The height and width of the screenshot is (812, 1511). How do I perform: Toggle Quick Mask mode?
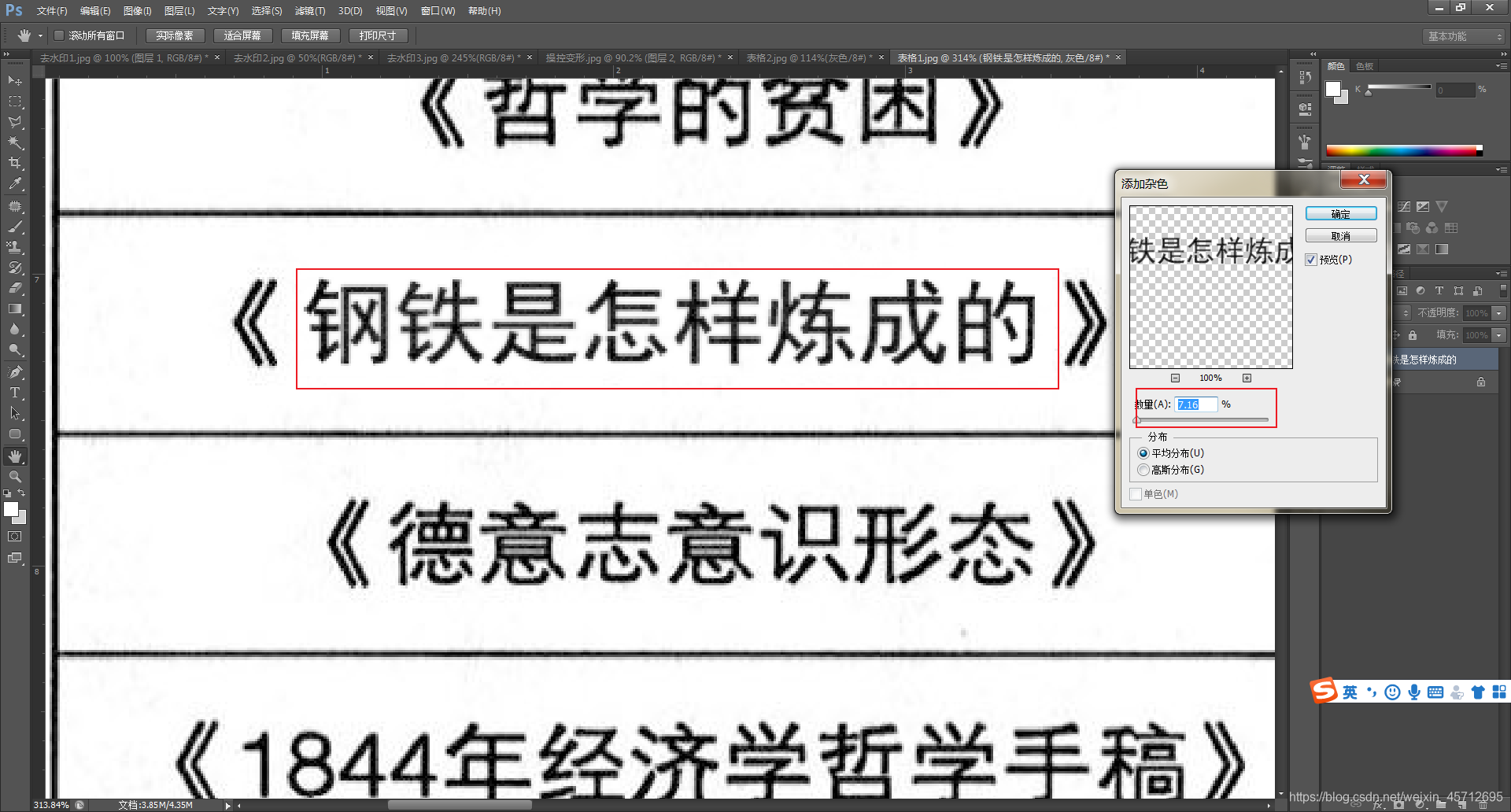pyautogui.click(x=14, y=537)
